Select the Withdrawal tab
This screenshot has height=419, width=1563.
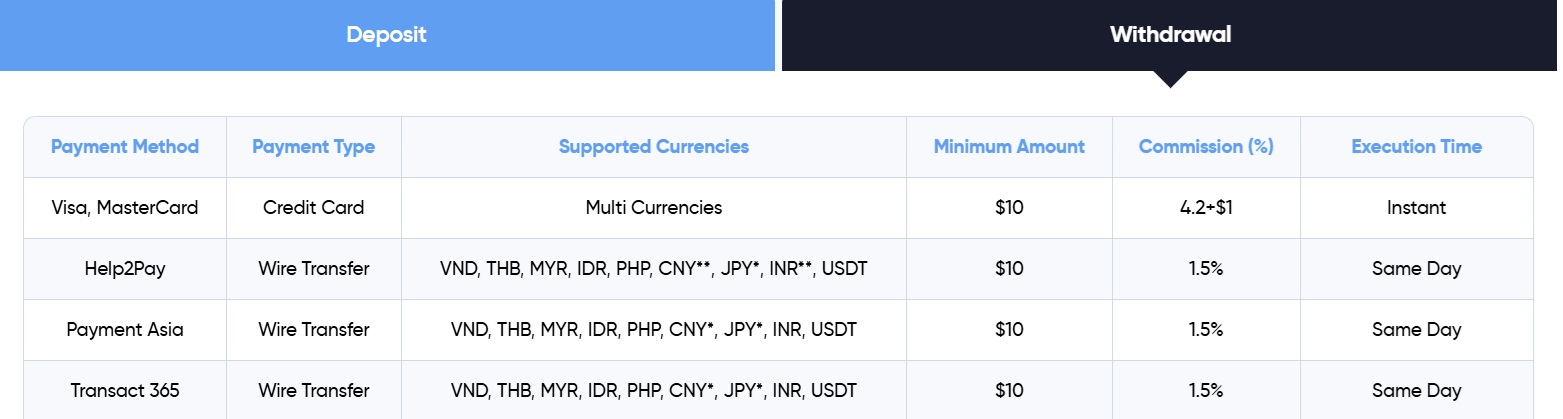(1170, 35)
